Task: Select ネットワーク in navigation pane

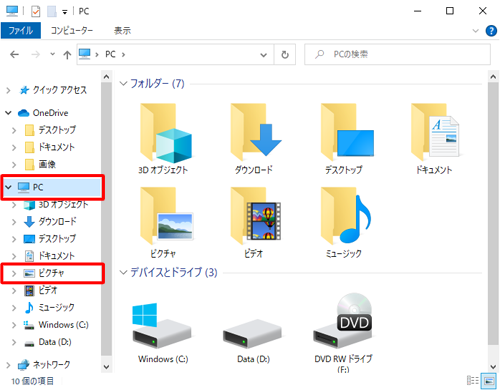Action: click(51, 365)
